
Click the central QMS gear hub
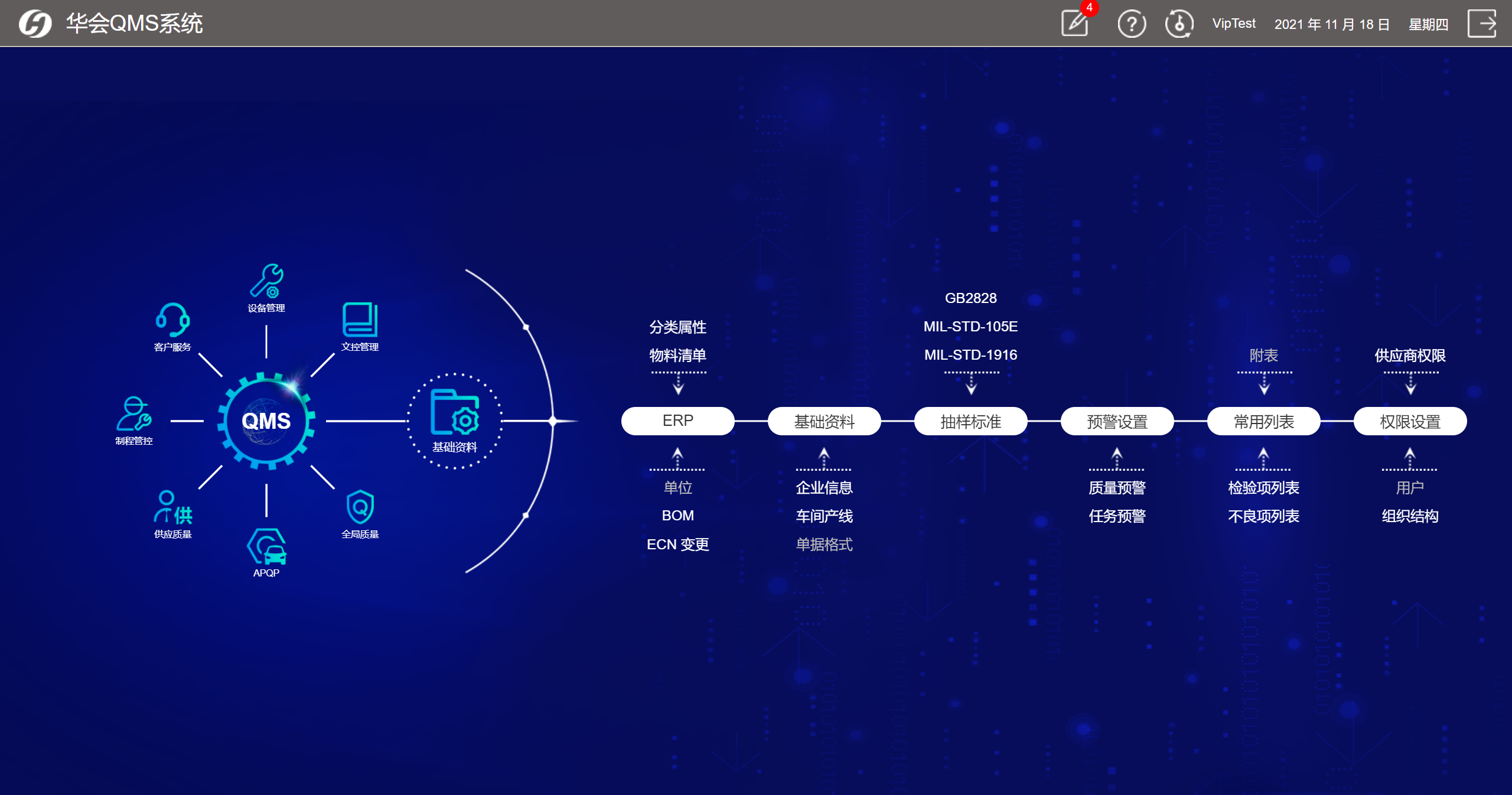tap(266, 421)
